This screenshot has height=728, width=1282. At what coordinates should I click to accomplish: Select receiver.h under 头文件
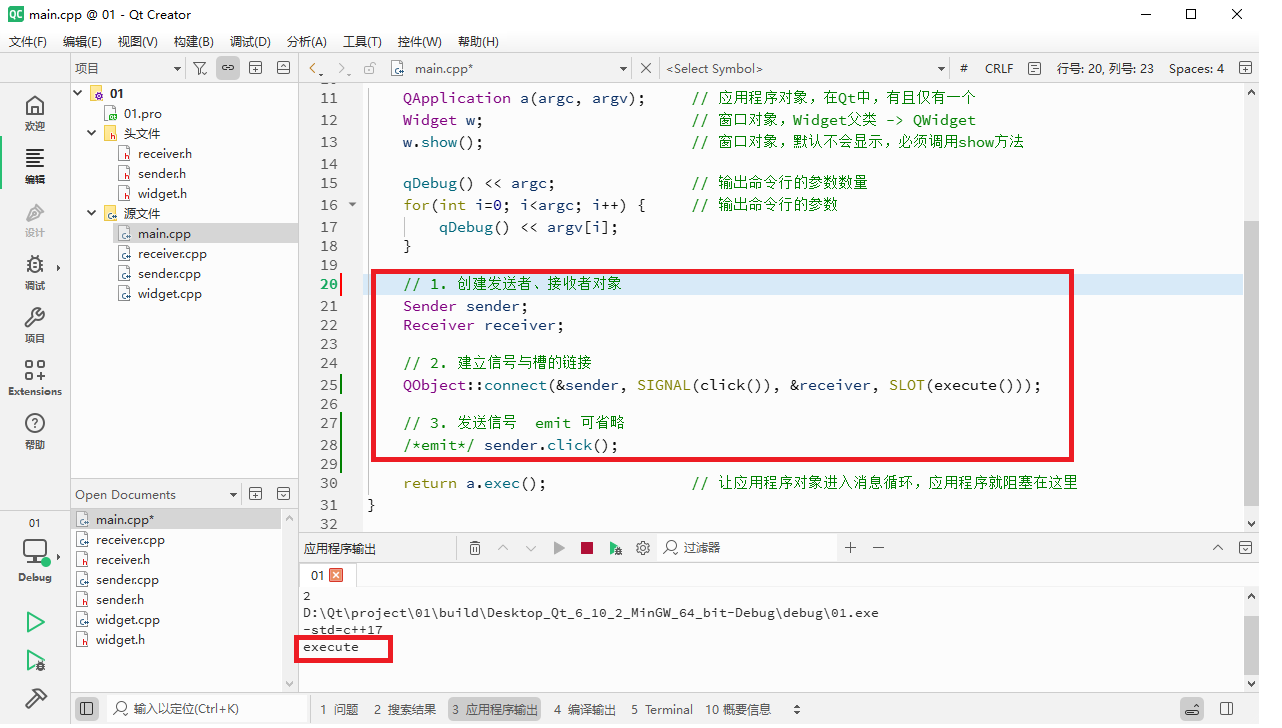coord(165,153)
